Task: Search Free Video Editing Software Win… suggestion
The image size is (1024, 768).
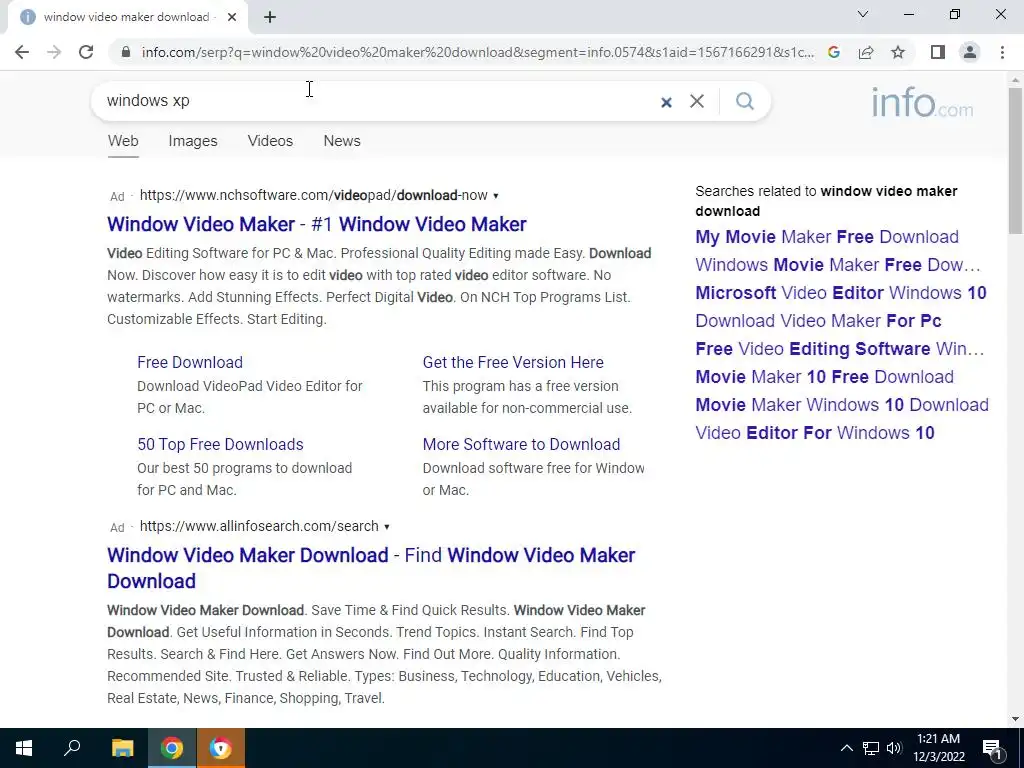Action: [840, 349]
